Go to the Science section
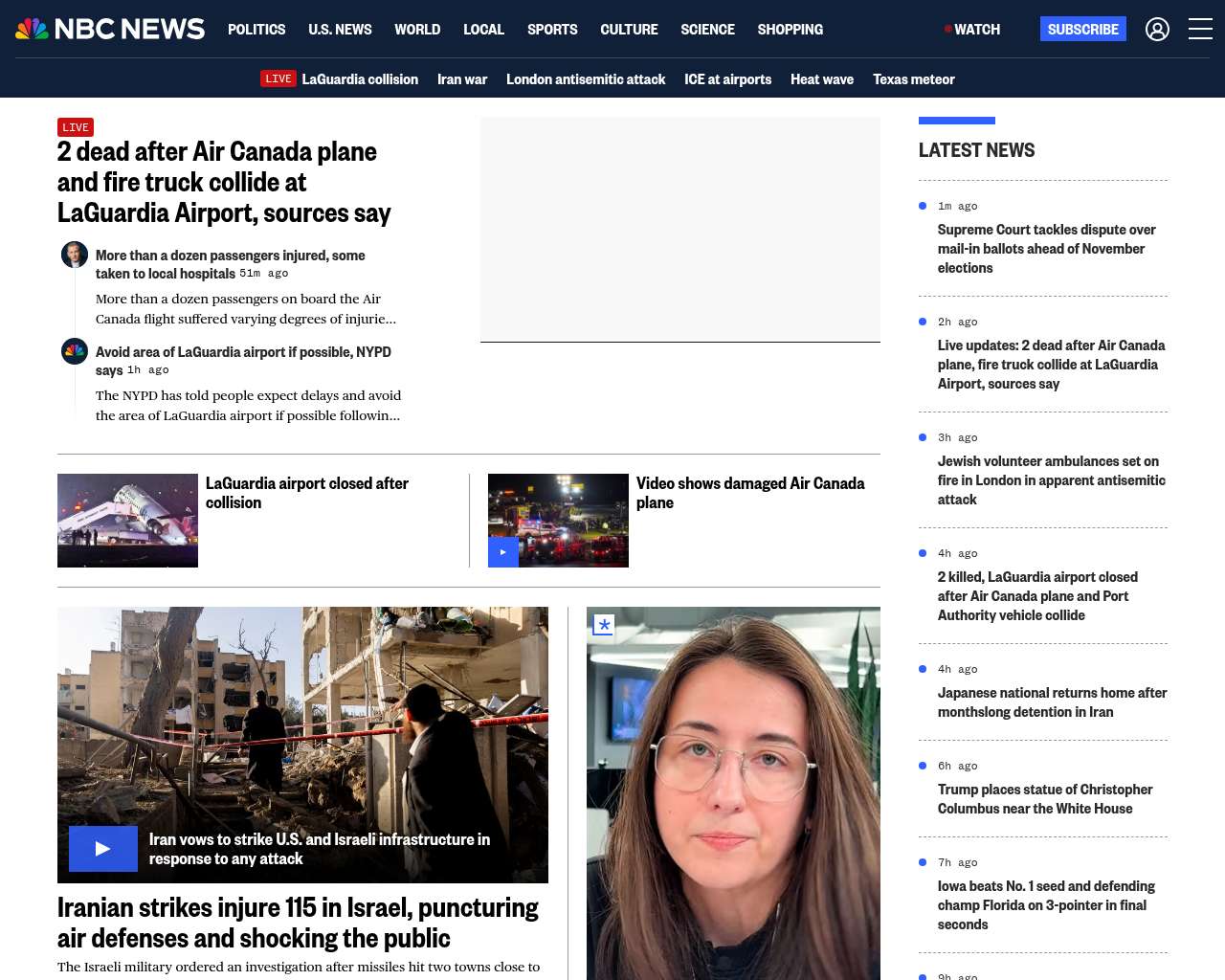The image size is (1225, 980). coord(707,30)
